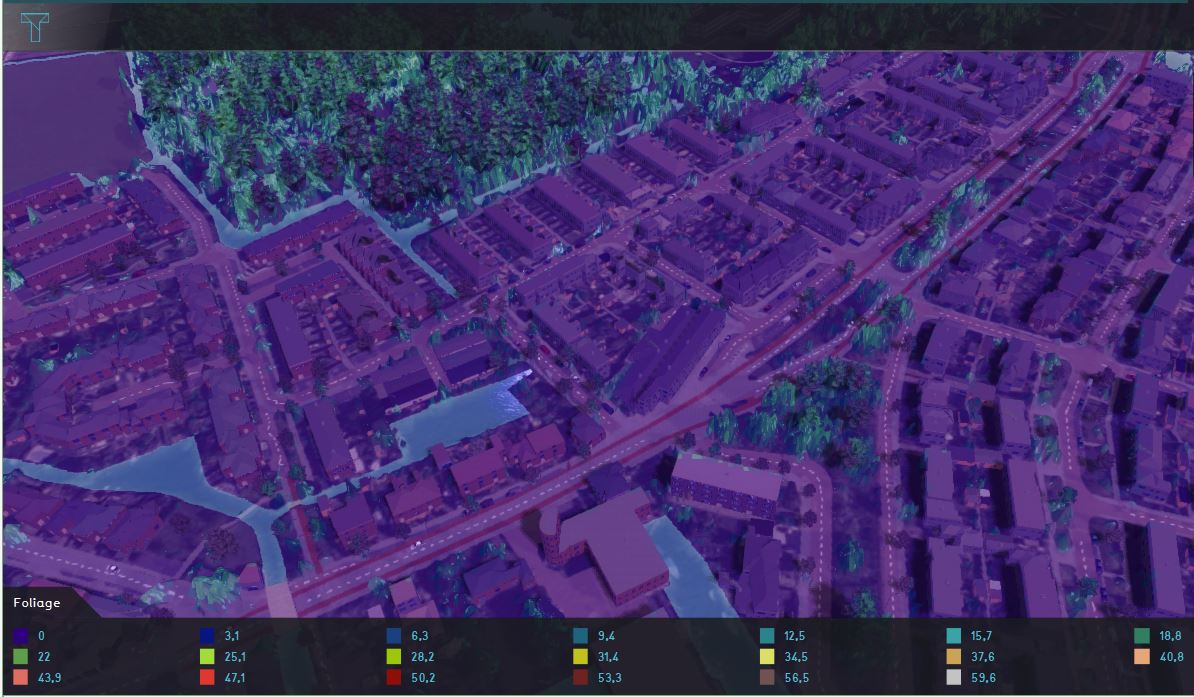The image size is (1194, 697).
Task: Select the peach 40,8 legend swatch
Action: pyautogui.click(x=1141, y=657)
